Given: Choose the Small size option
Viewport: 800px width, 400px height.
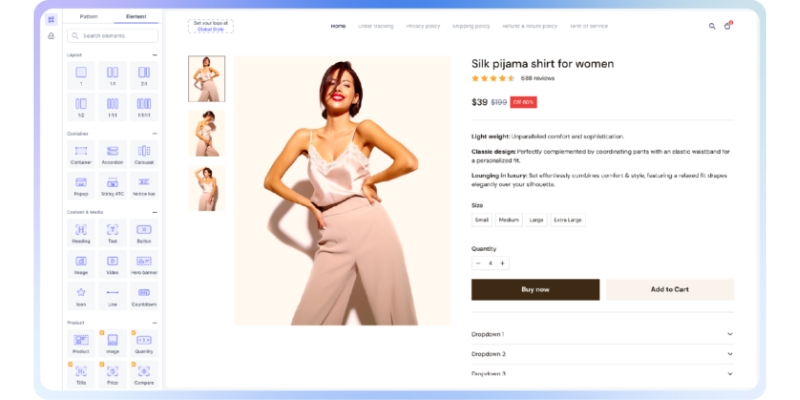Looking at the screenshot, I should tap(482, 220).
